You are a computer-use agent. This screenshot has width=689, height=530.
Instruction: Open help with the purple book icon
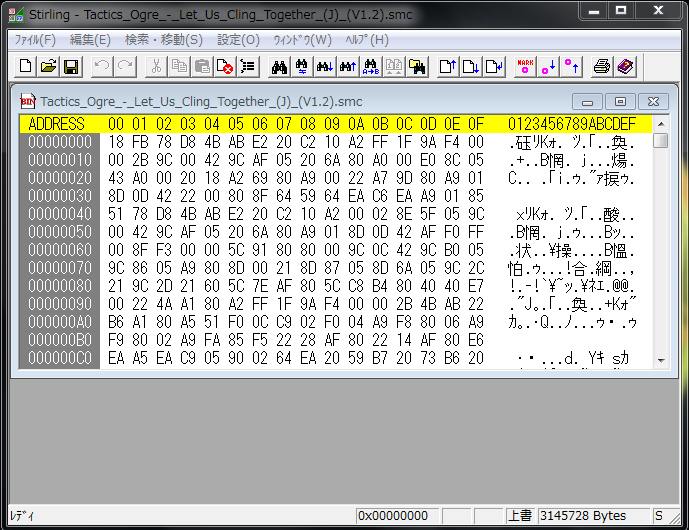point(625,67)
